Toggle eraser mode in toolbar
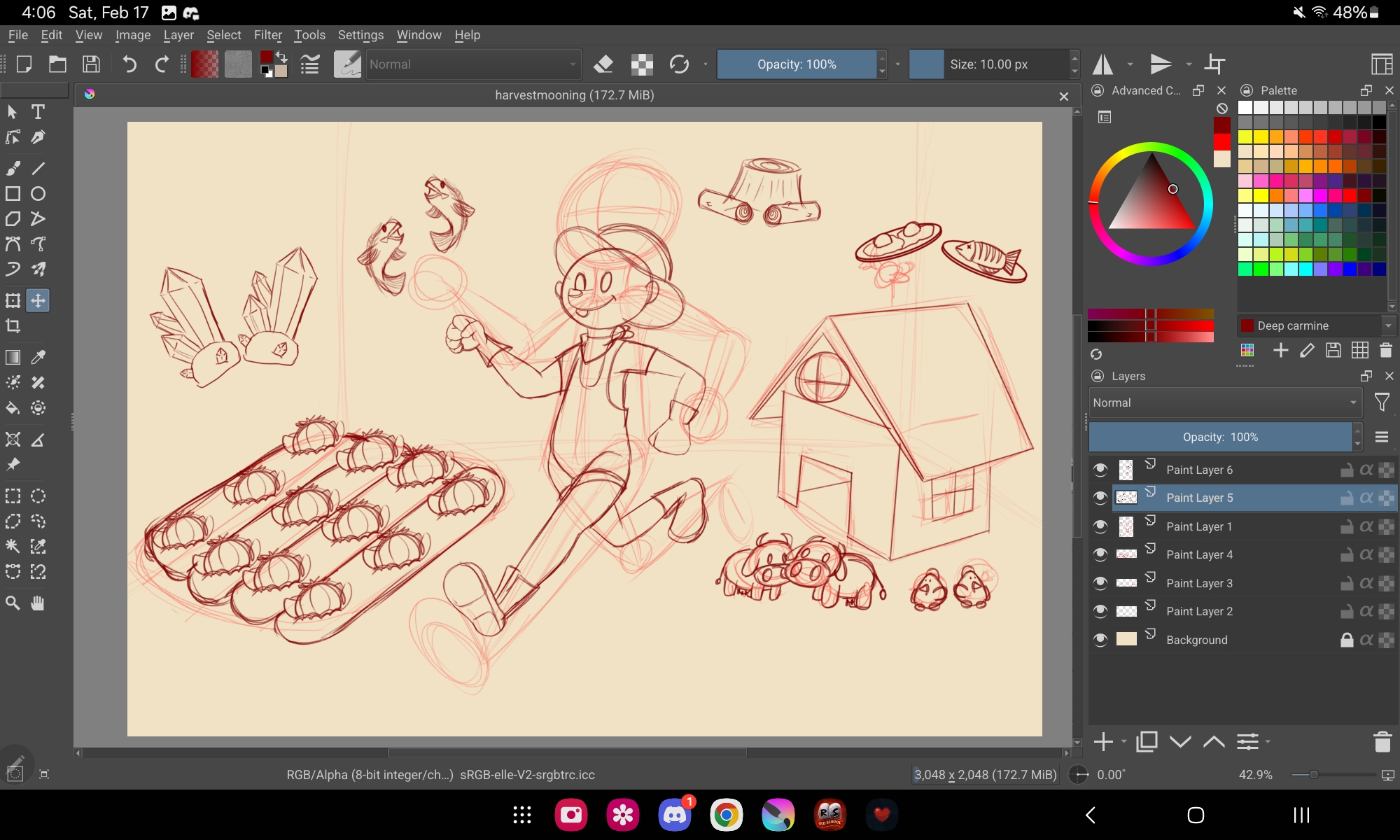The height and width of the screenshot is (840, 1400). (x=603, y=64)
